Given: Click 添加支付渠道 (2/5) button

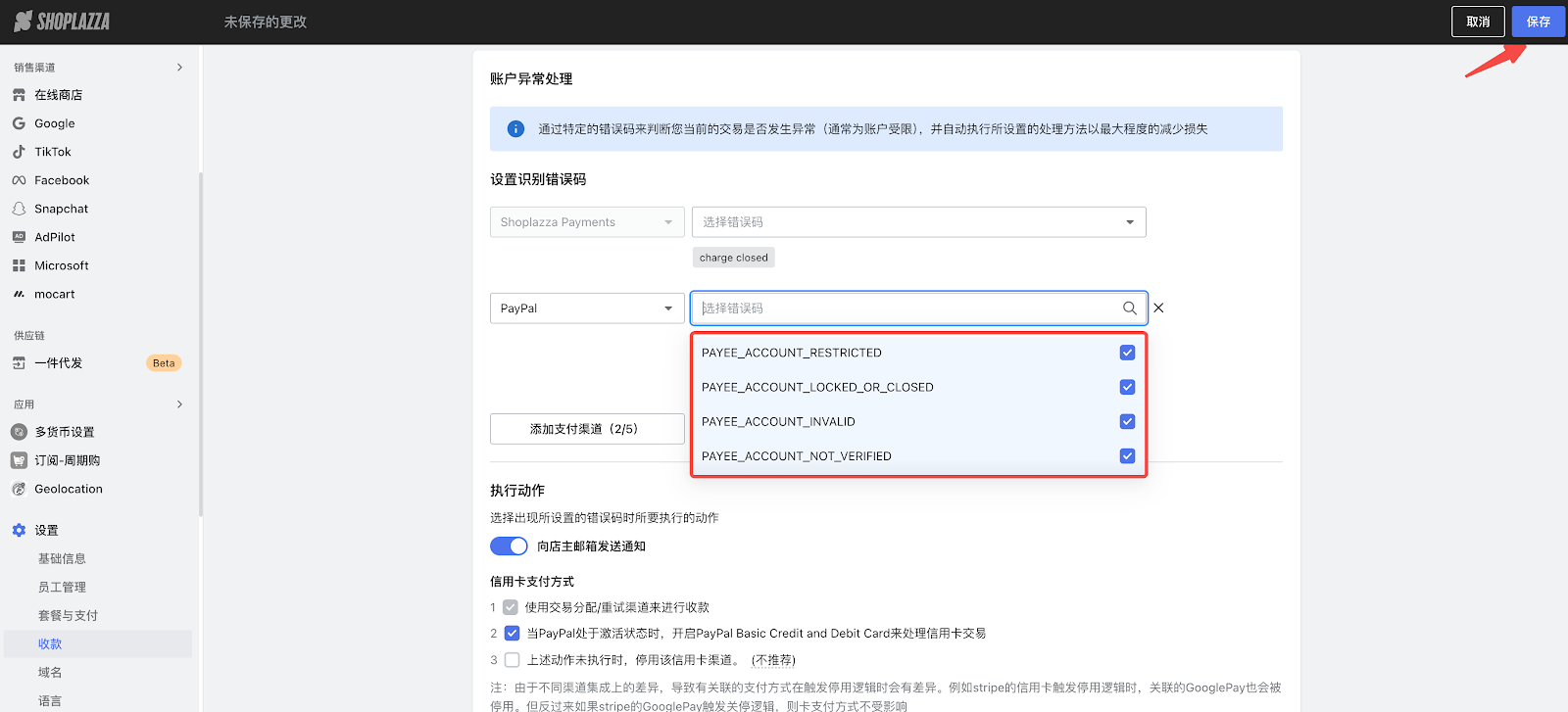Looking at the screenshot, I should click(586, 429).
